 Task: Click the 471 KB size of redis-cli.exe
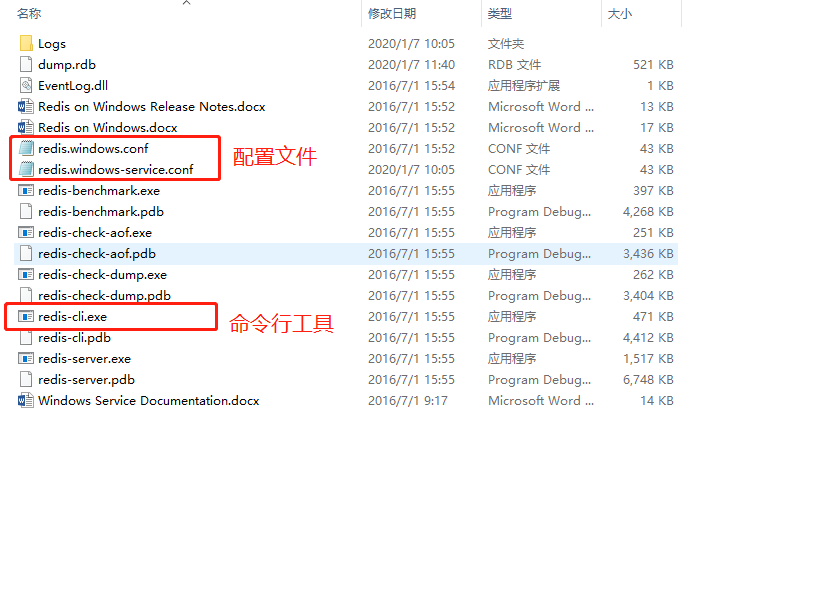[x=653, y=317]
